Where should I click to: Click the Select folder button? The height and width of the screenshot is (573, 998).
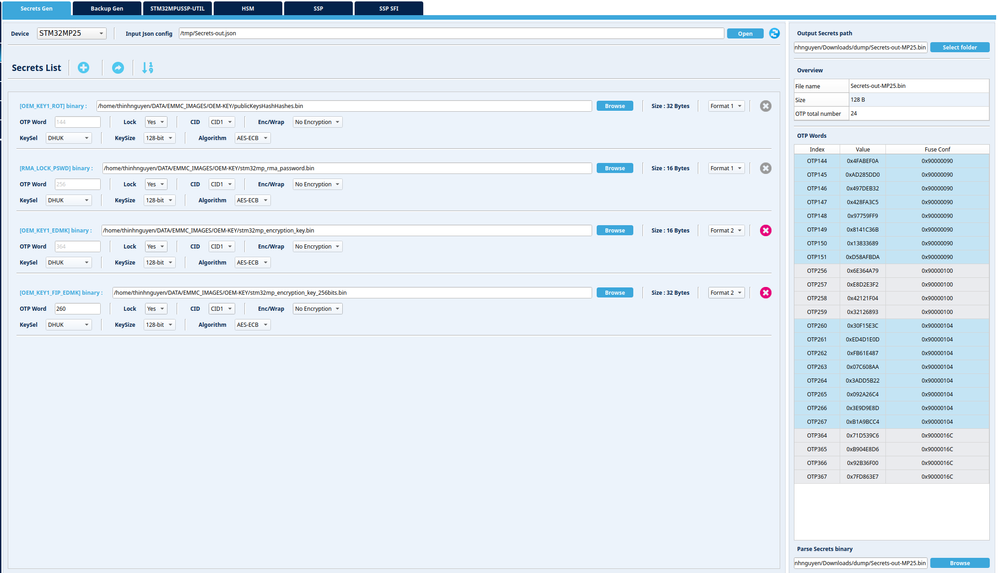pyautogui.click(x=959, y=48)
